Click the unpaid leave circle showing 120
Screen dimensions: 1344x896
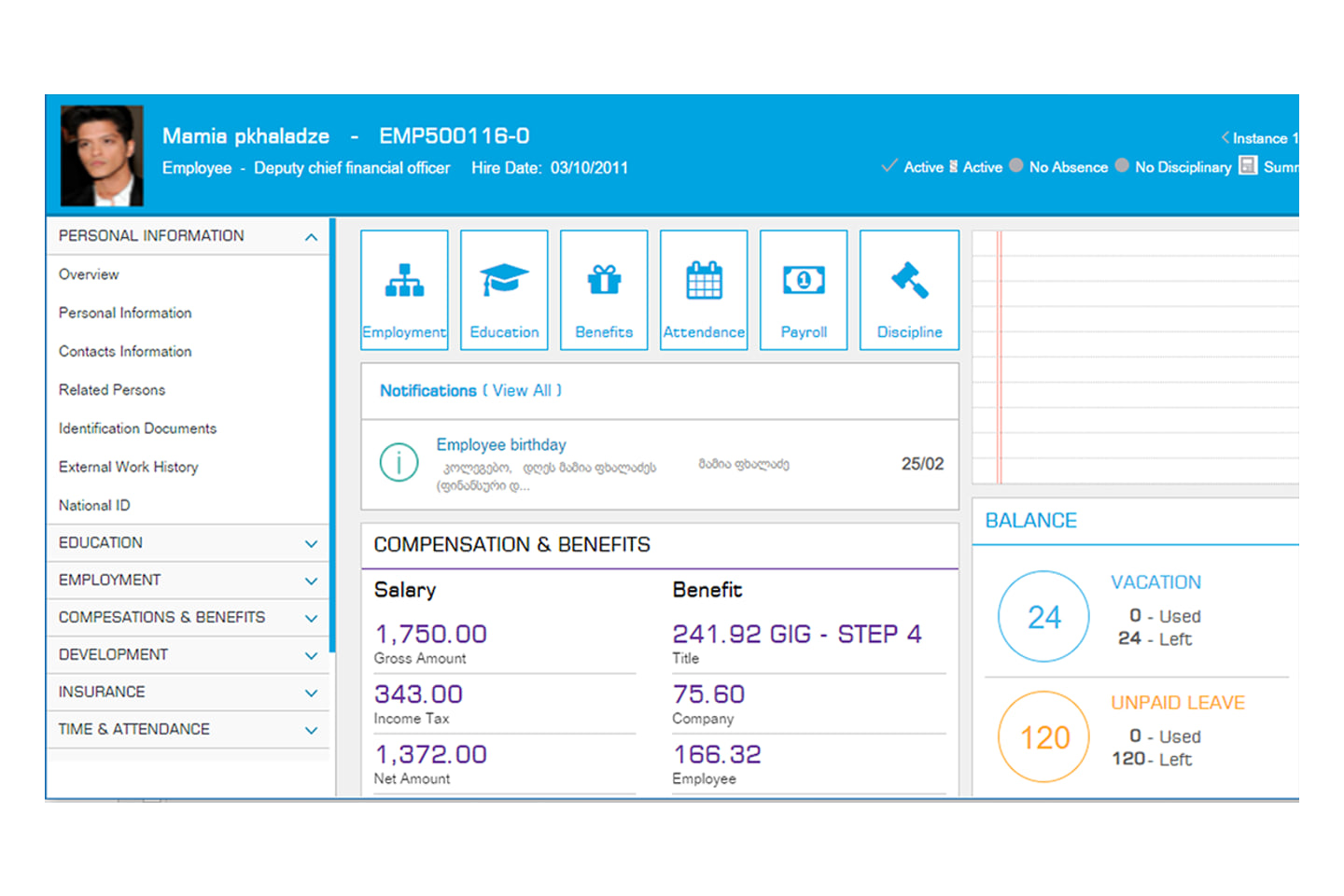(x=1043, y=736)
